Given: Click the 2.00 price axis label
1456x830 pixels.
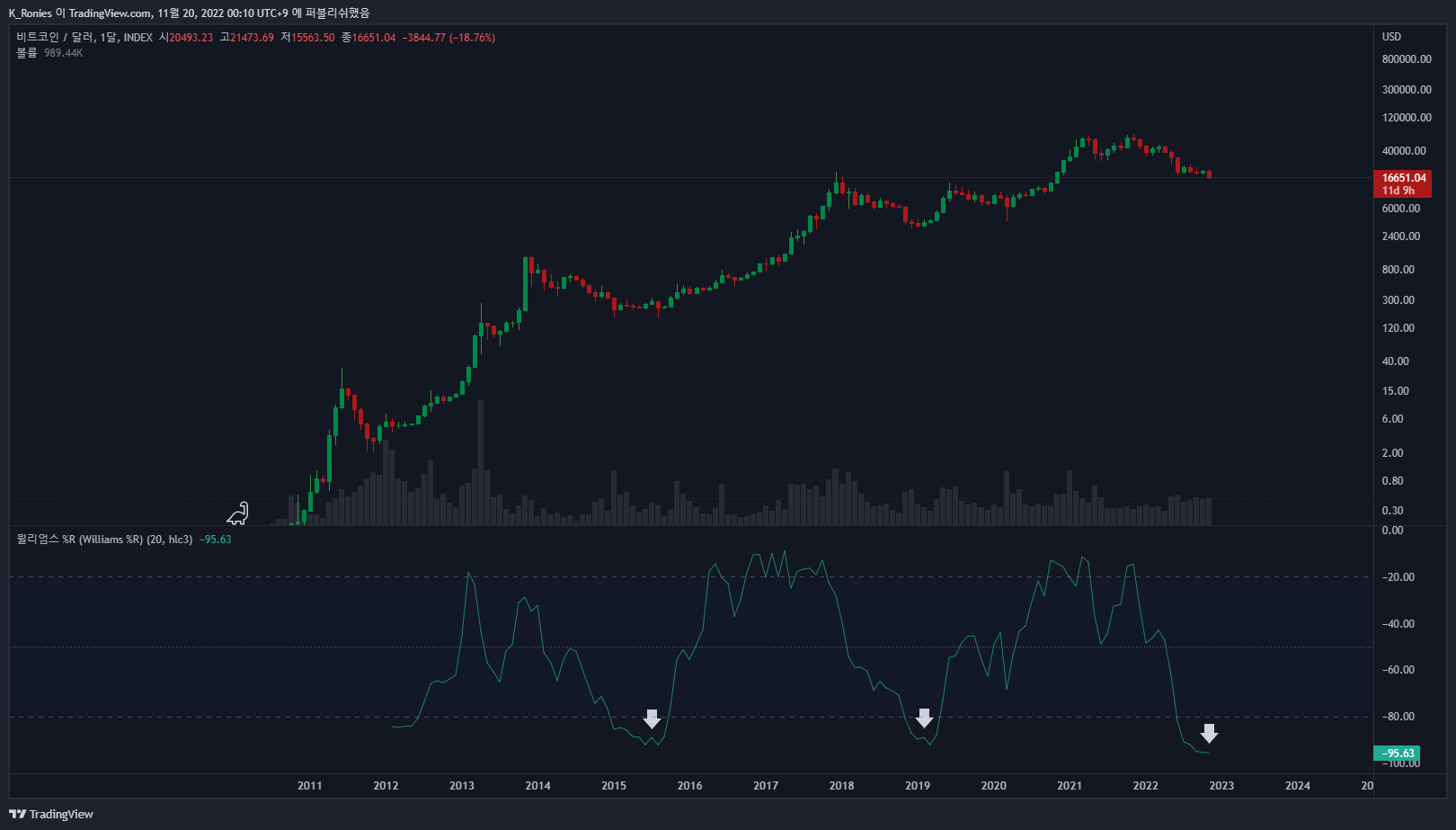Looking at the screenshot, I should pyautogui.click(x=1393, y=453).
